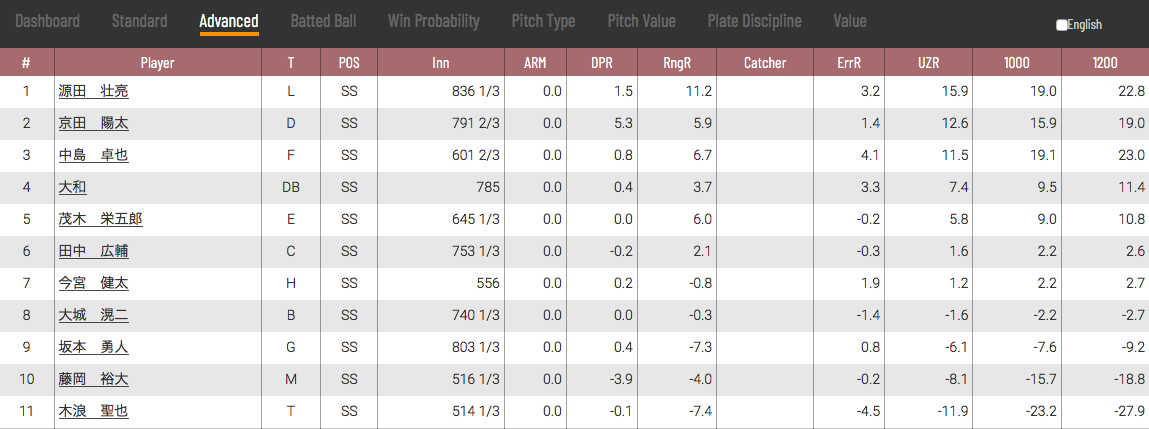
Task: Open the Win Probability tab
Action: (434, 21)
